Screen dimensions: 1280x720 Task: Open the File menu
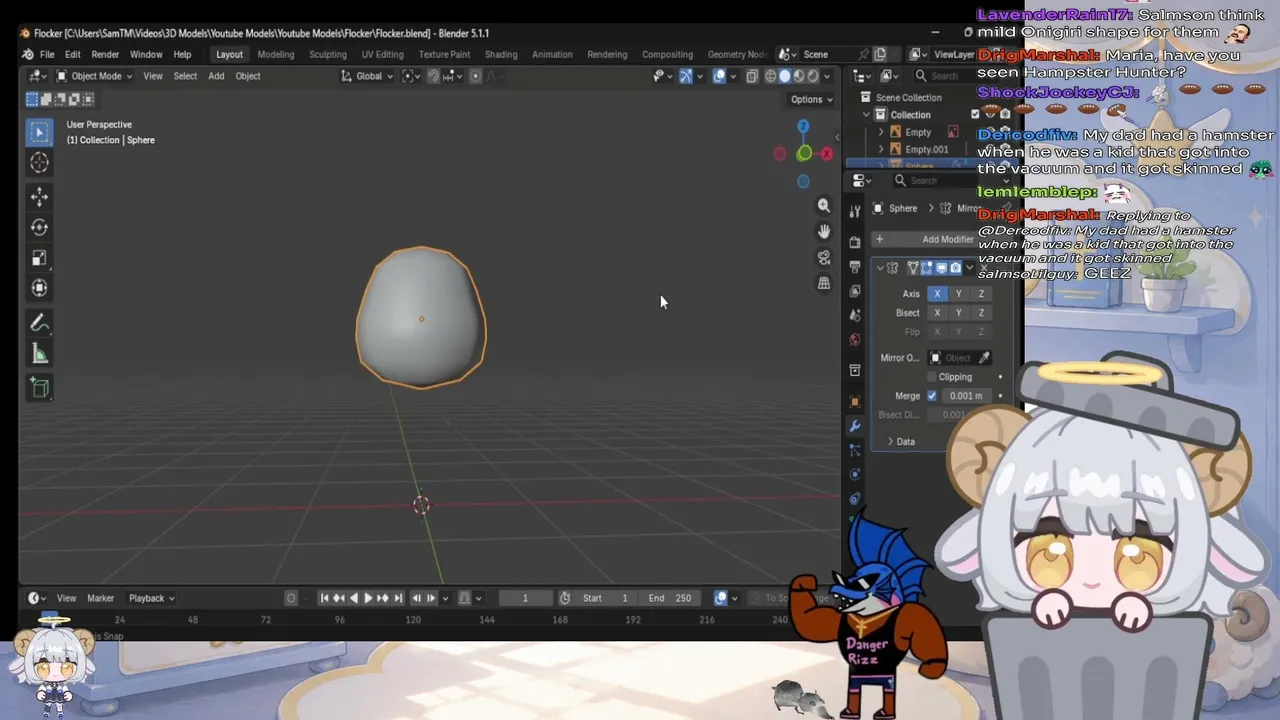click(47, 54)
